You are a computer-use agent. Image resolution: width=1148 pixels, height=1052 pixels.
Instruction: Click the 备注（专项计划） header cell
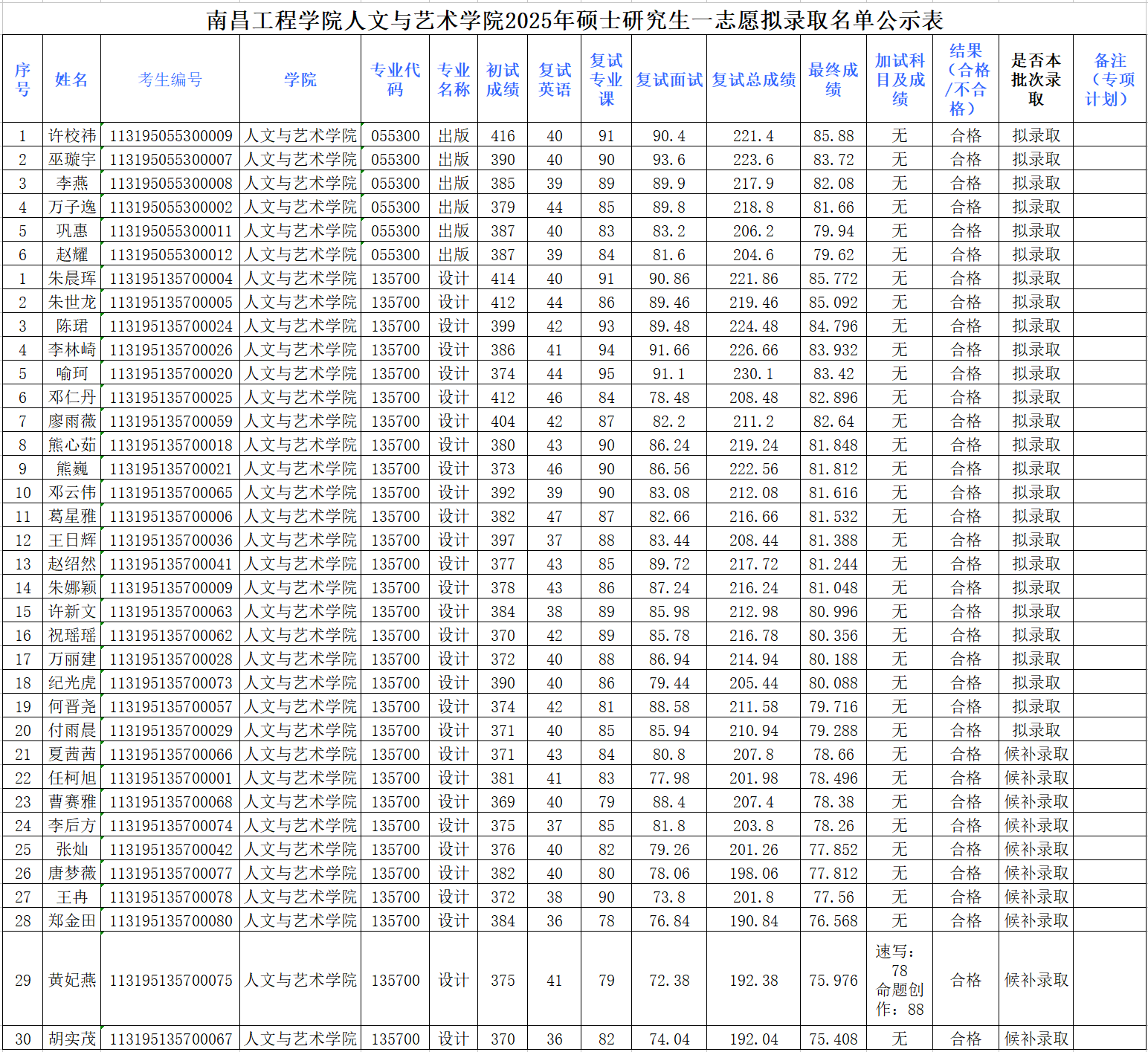tap(1109, 80)
